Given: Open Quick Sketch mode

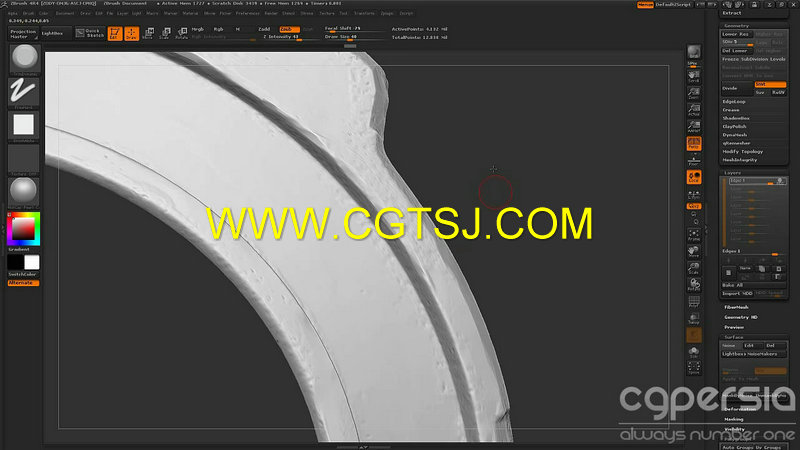Looking at the screenshot, I should coord(90,33).
